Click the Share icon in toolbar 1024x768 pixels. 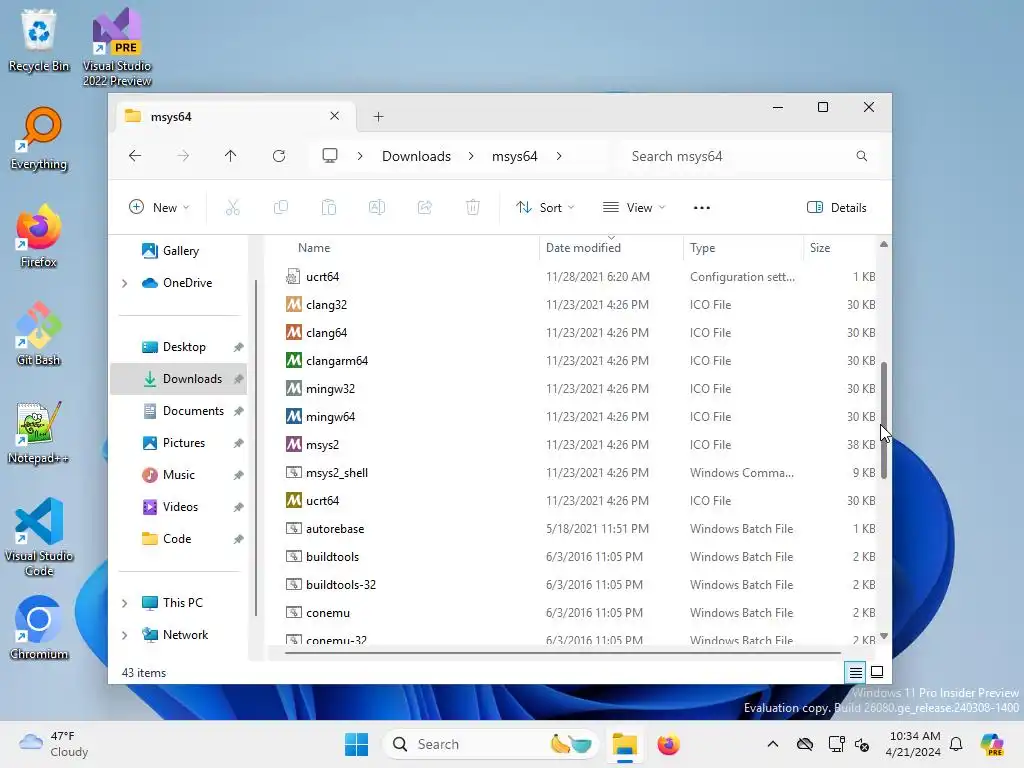(424, 208)
